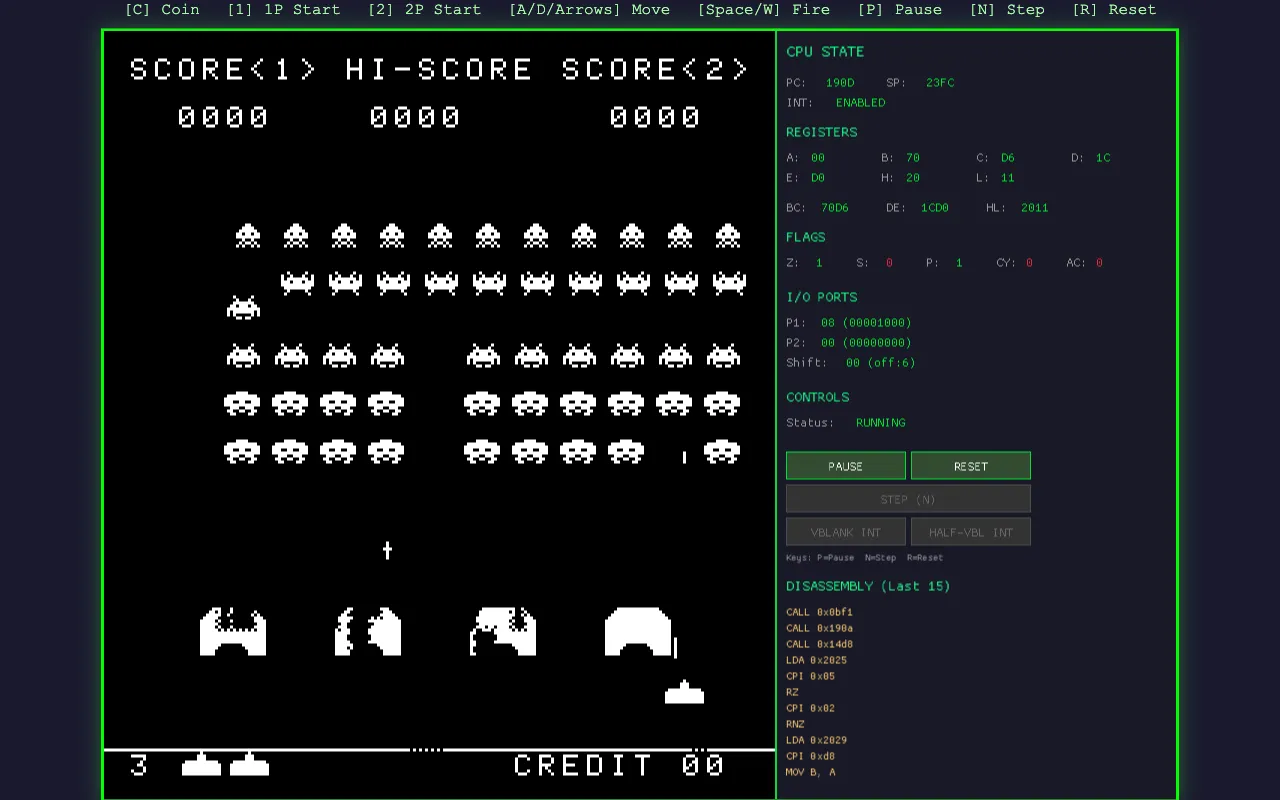Click the Shift value 00 (off:6)
Viewport: 1280px width, 800px height.
point(881,362)
